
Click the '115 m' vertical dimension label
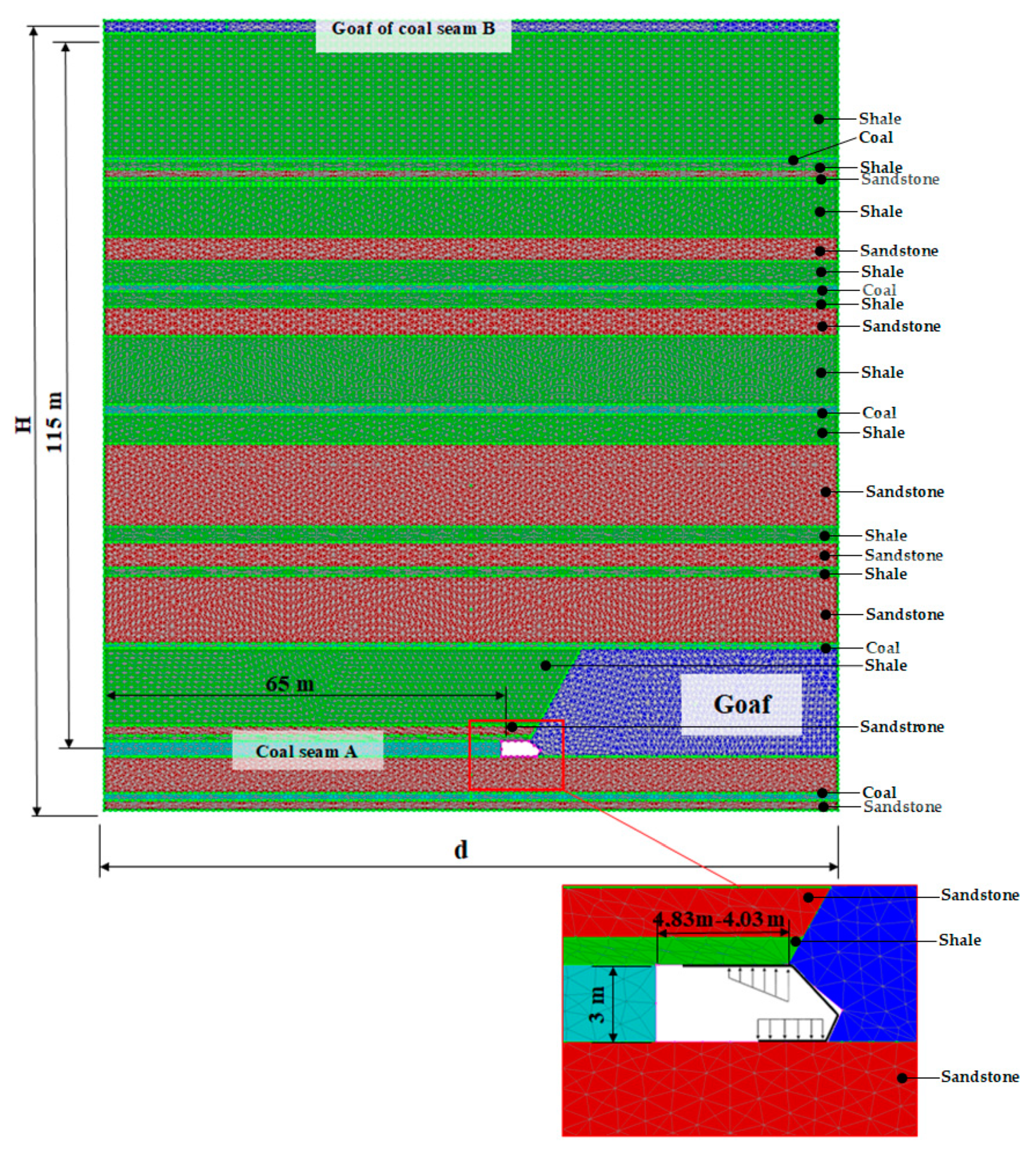(x=54, y=422)
